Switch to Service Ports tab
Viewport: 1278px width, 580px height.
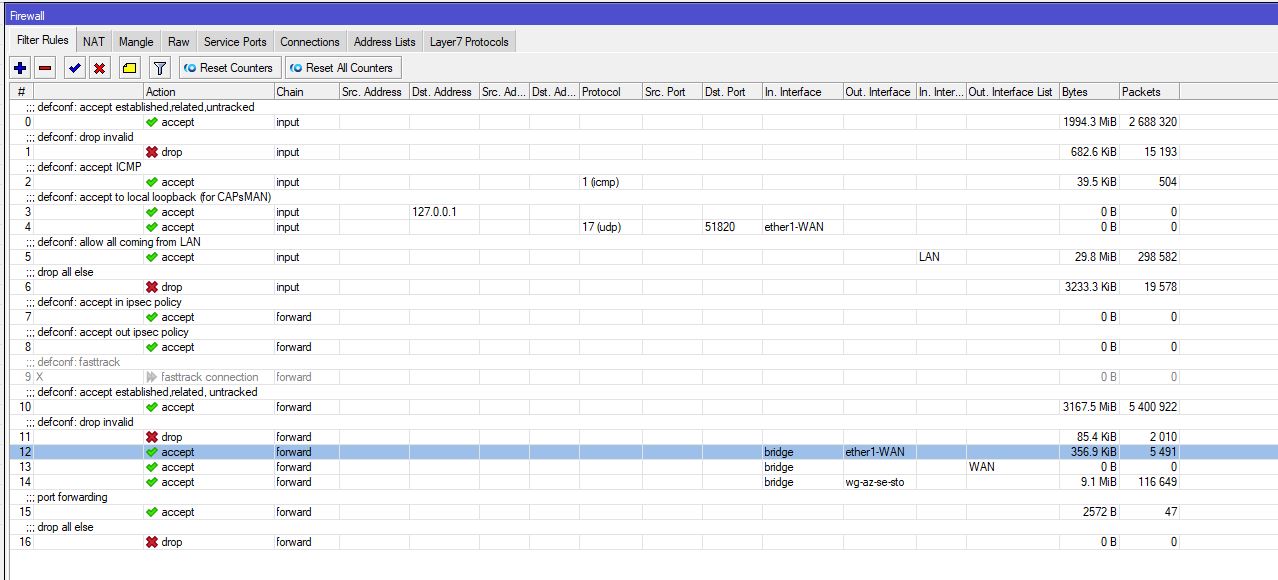coord(235,42)
